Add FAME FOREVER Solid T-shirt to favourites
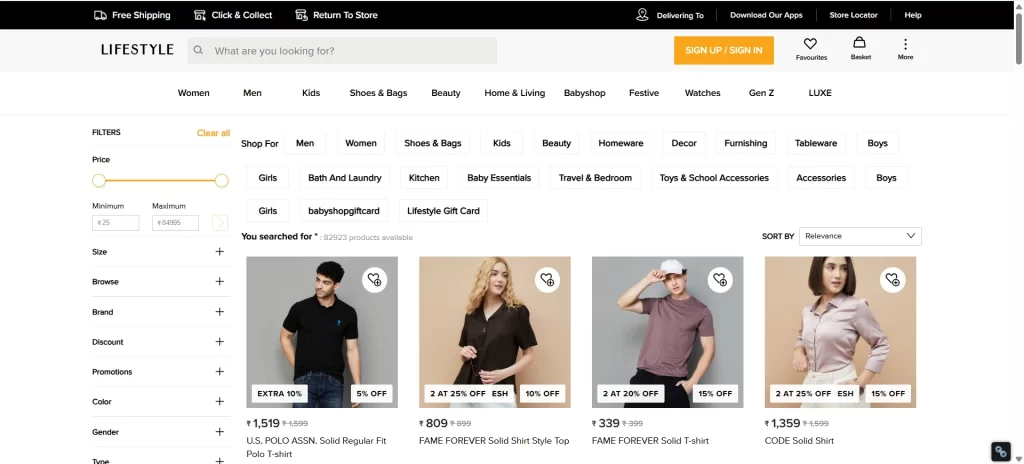 click(720, 280)
